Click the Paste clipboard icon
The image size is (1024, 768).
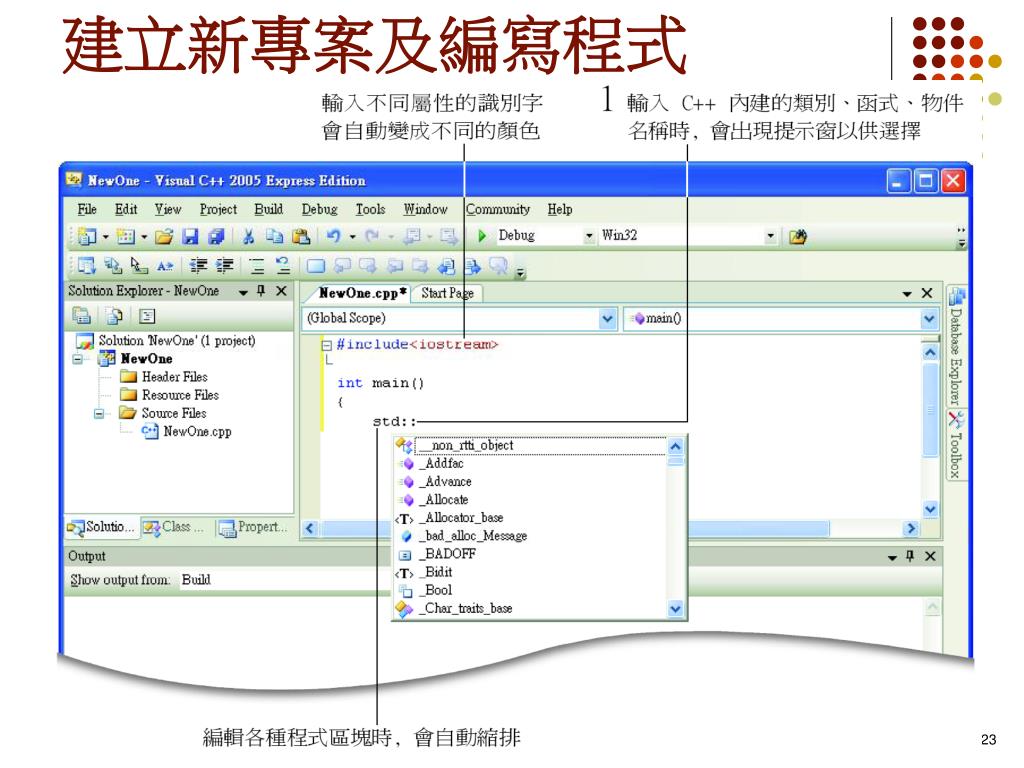300,236
